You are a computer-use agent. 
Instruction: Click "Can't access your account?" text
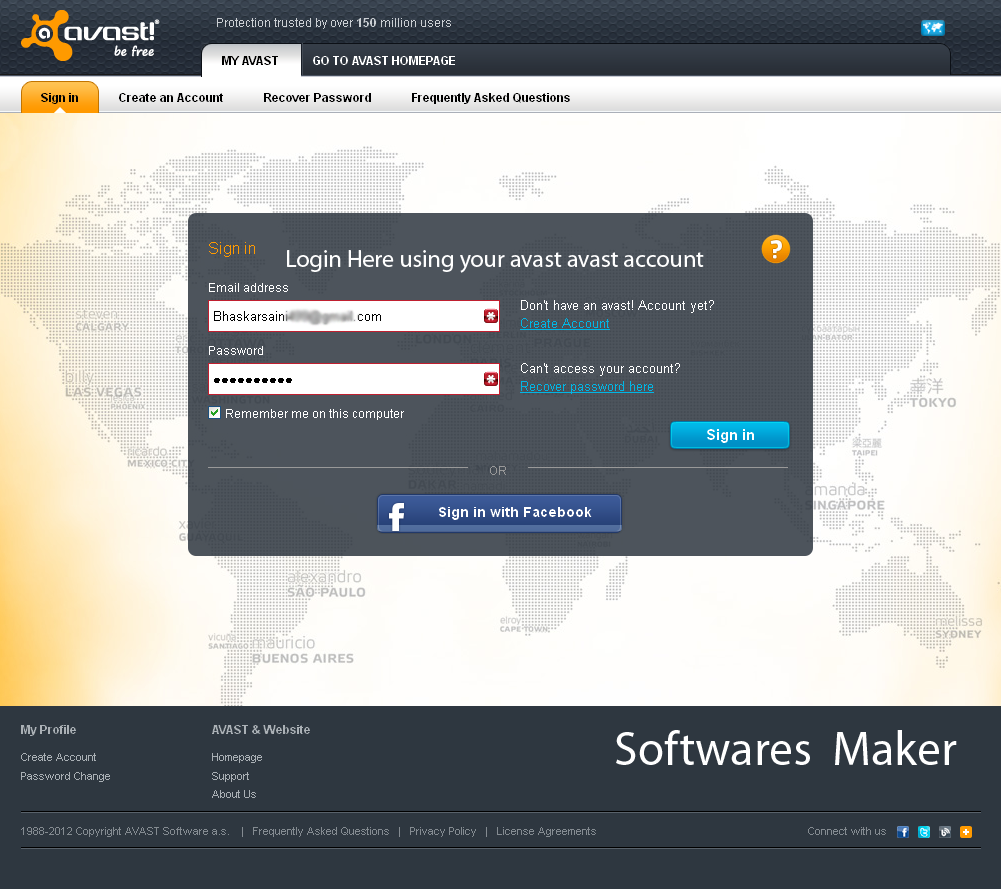600,368
